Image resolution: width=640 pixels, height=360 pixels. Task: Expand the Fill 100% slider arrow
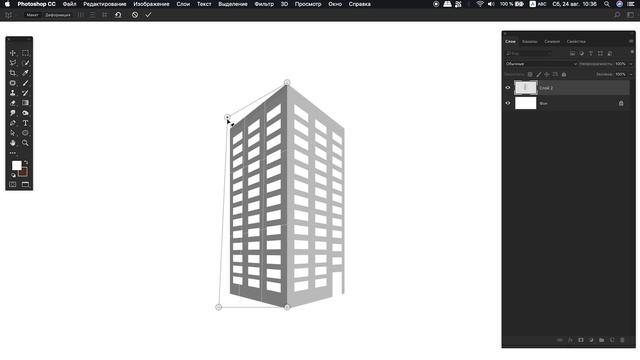(631, 74)
